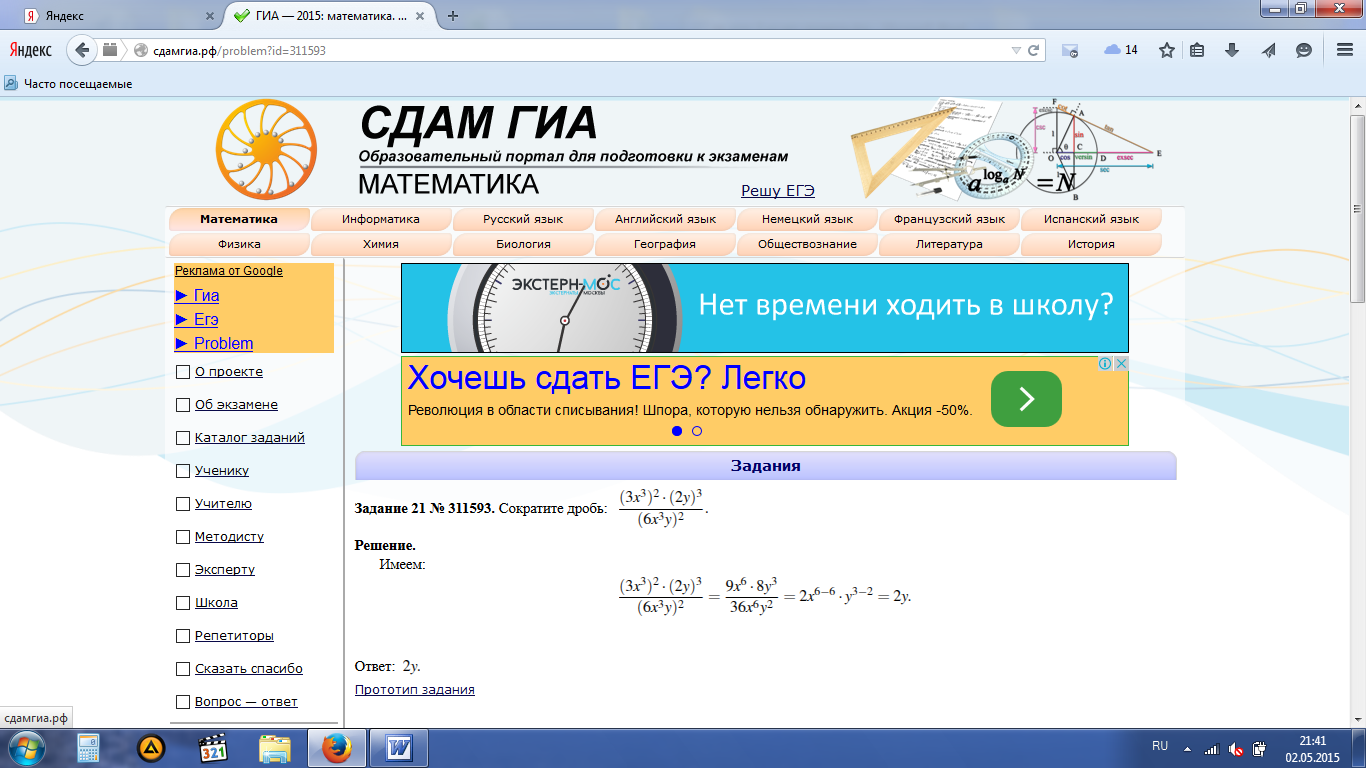Open AIMP player from the taskbar

(x=151, y=748)
